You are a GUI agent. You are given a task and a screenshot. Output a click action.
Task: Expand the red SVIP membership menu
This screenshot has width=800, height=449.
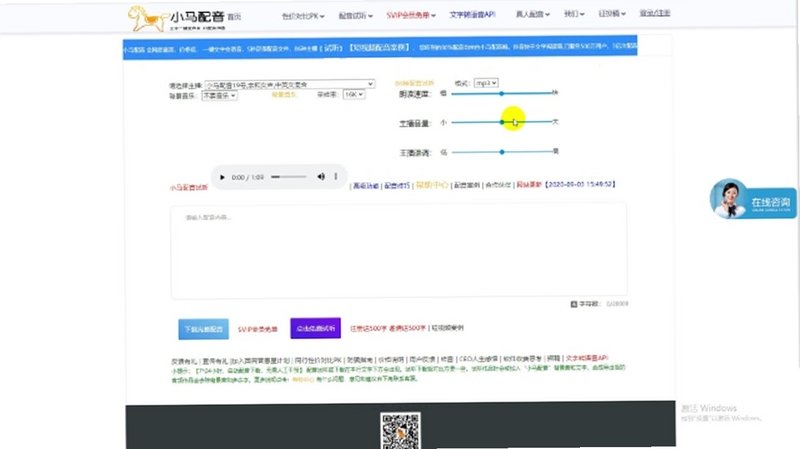tap(411, 15)
